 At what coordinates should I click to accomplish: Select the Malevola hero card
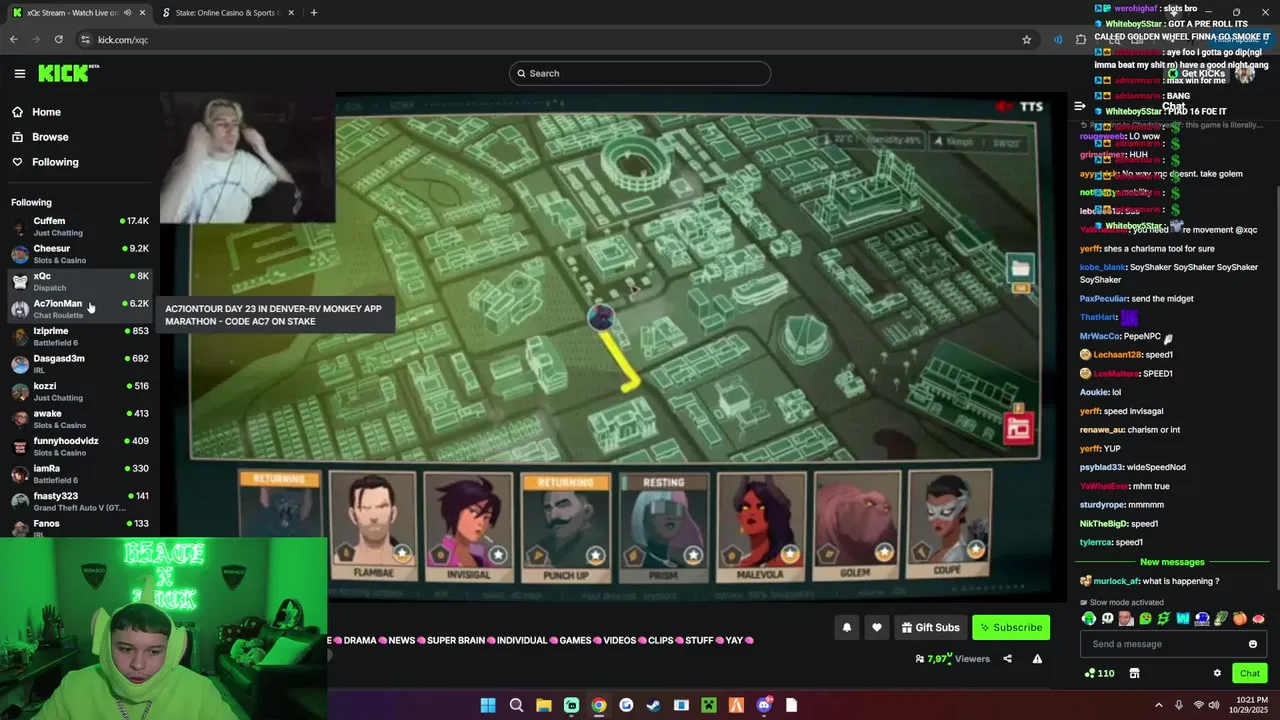tap(760, 527)
